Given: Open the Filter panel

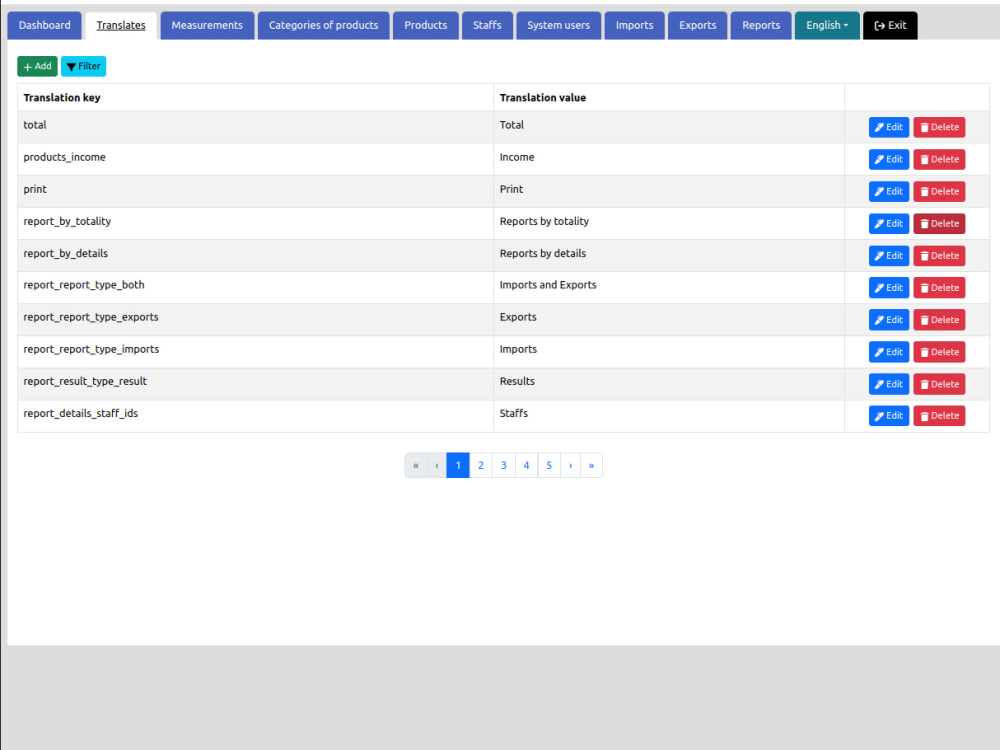Looking at the screenshot, I should (84, 66).
